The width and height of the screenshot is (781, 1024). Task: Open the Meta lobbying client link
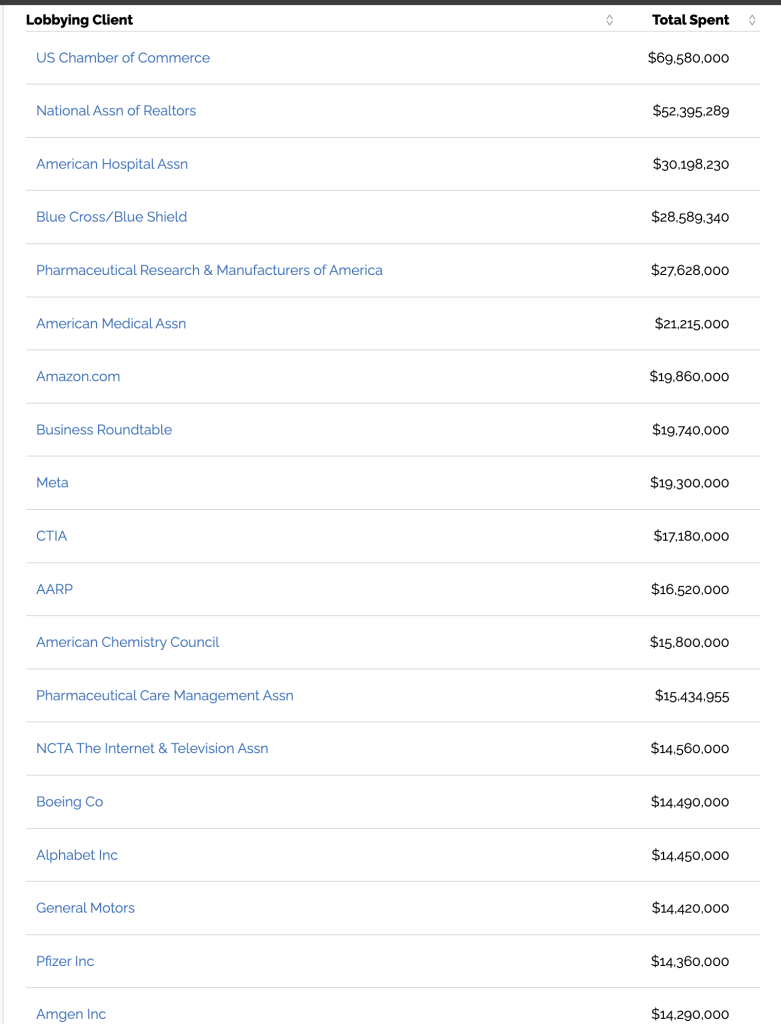click(52, 483)
